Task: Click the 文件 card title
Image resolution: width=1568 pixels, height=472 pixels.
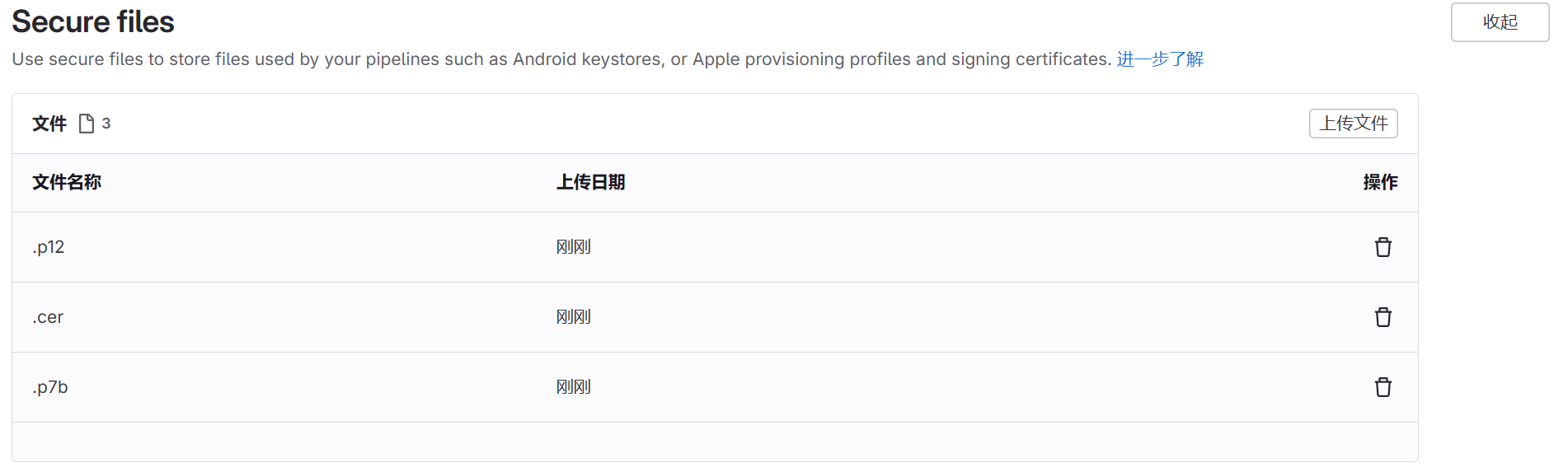Action: (49, 124)
